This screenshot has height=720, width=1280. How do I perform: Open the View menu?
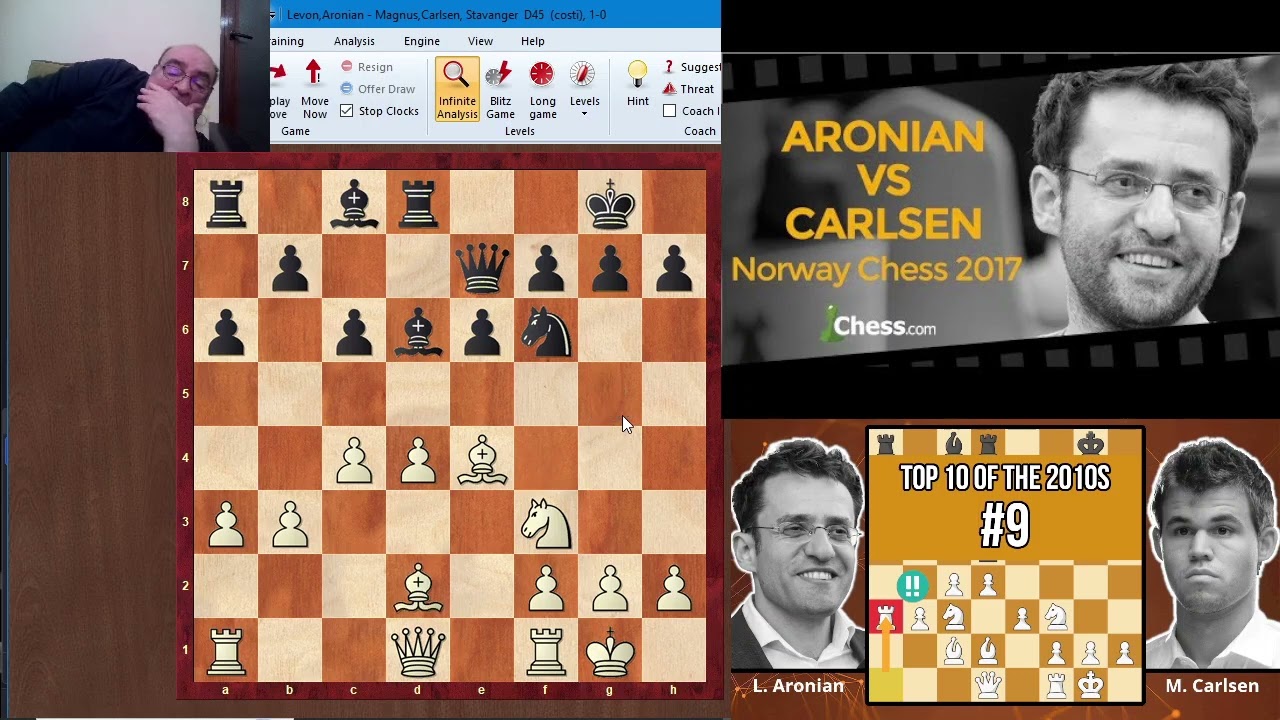480,41
